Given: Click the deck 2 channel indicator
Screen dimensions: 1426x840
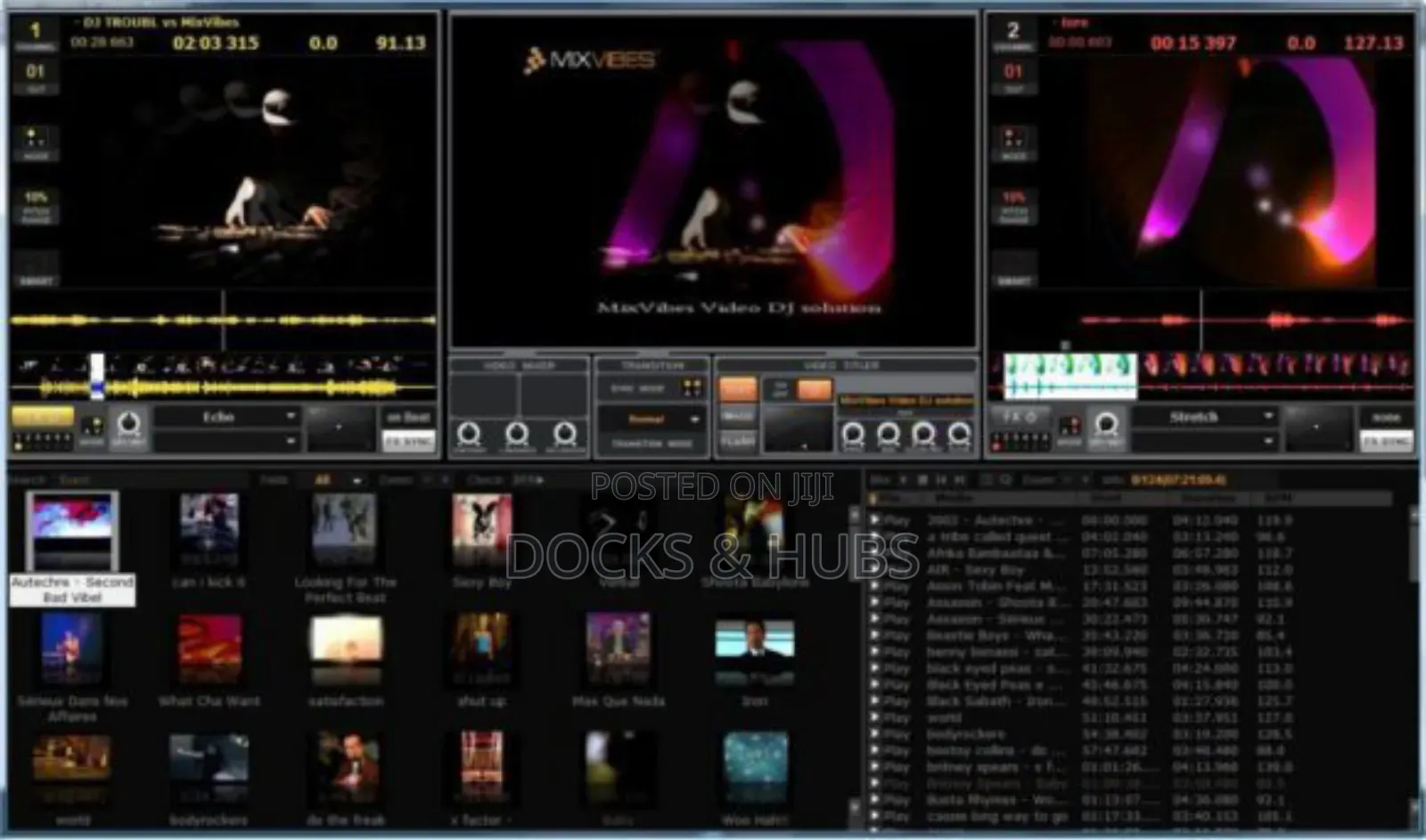Looking at the screenshot, I should (1013, 36).
